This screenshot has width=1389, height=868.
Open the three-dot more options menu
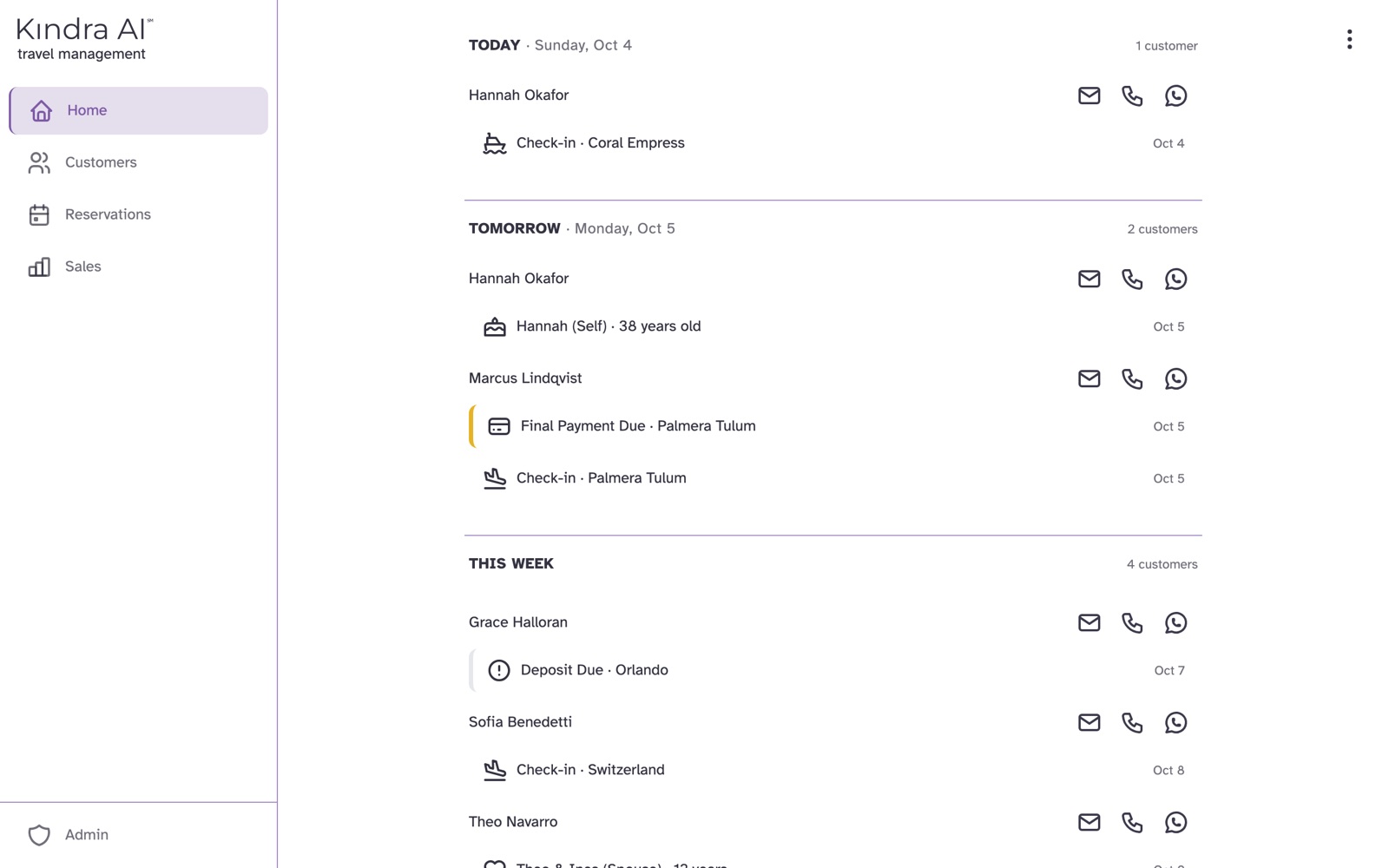1349,39
